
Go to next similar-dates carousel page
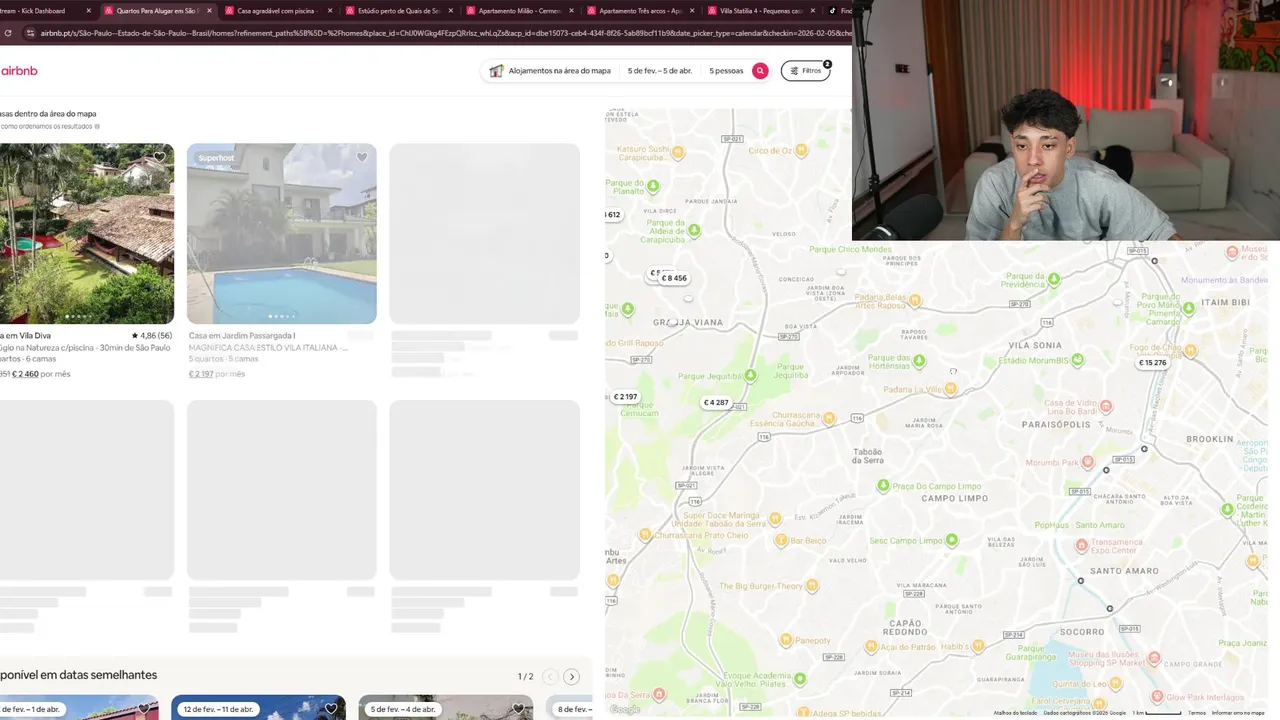tap(571, 677)
